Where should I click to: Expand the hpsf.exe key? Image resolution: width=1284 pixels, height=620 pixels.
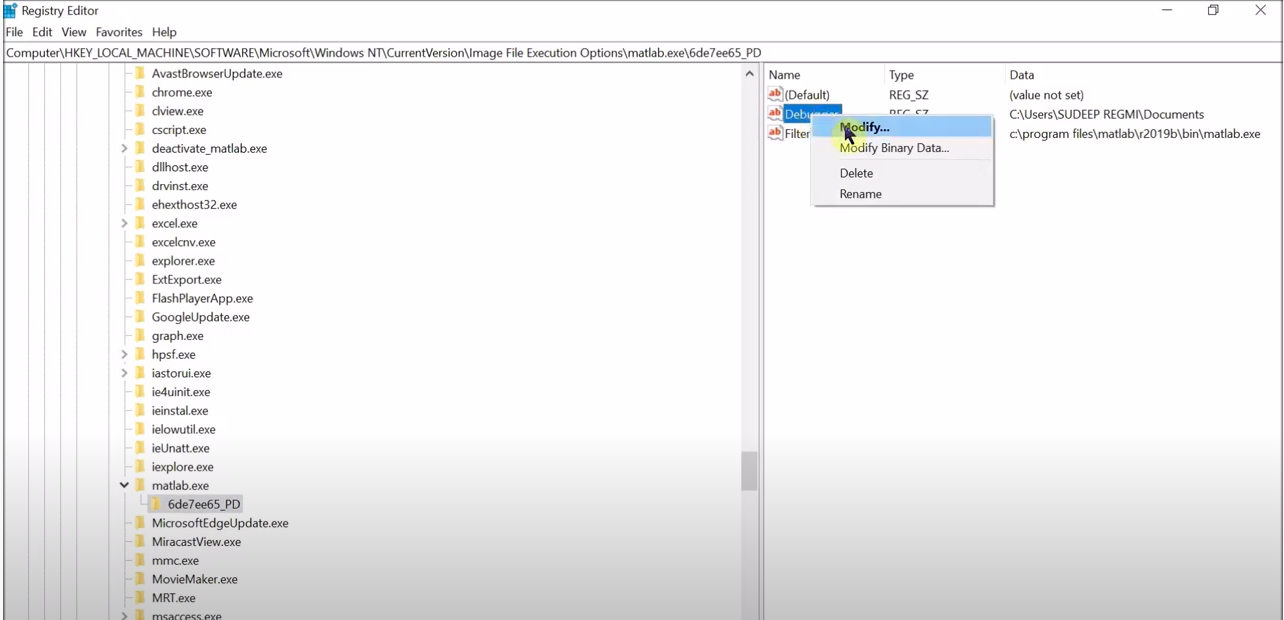124,355
